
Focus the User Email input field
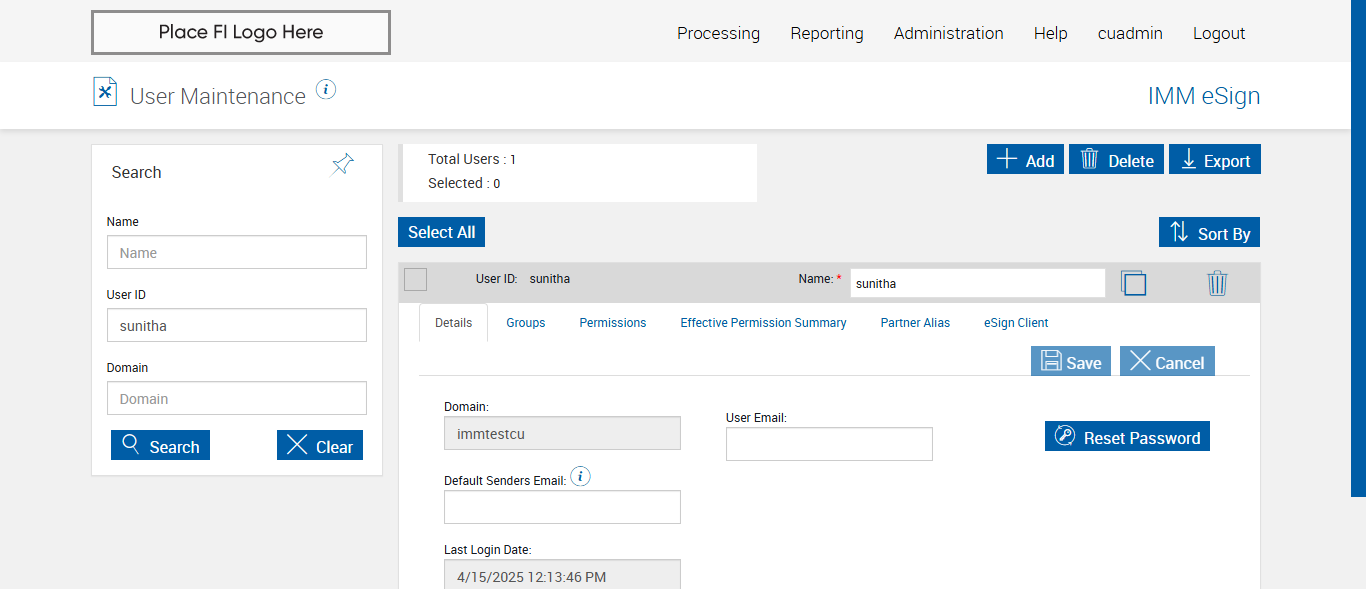pos(829,444)
